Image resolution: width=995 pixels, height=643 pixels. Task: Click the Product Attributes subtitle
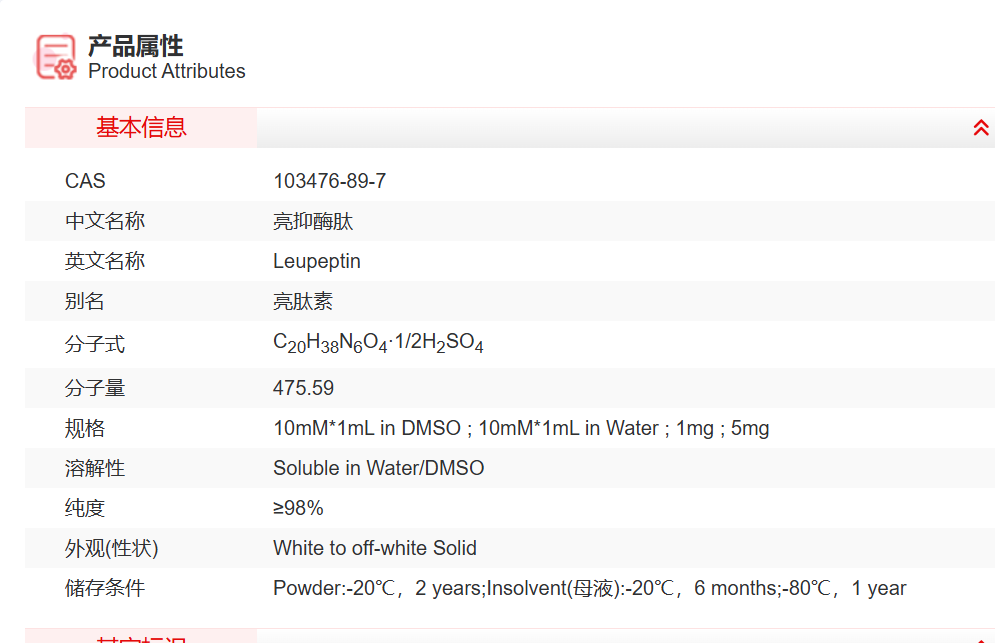coord(167,71)
